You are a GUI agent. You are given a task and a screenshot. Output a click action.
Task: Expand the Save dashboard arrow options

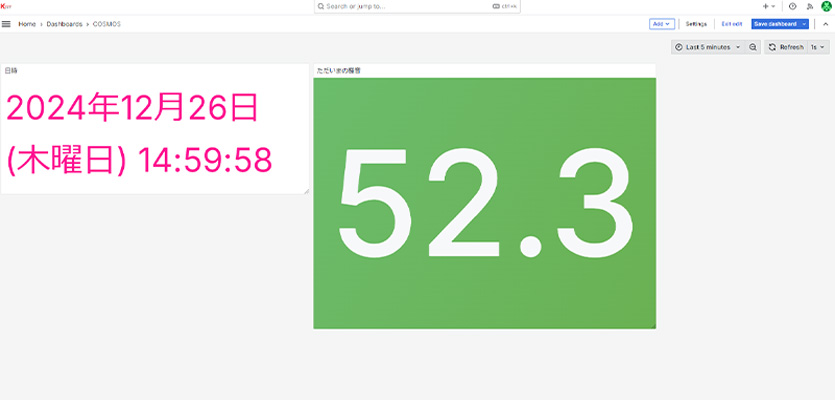(804, 23)
